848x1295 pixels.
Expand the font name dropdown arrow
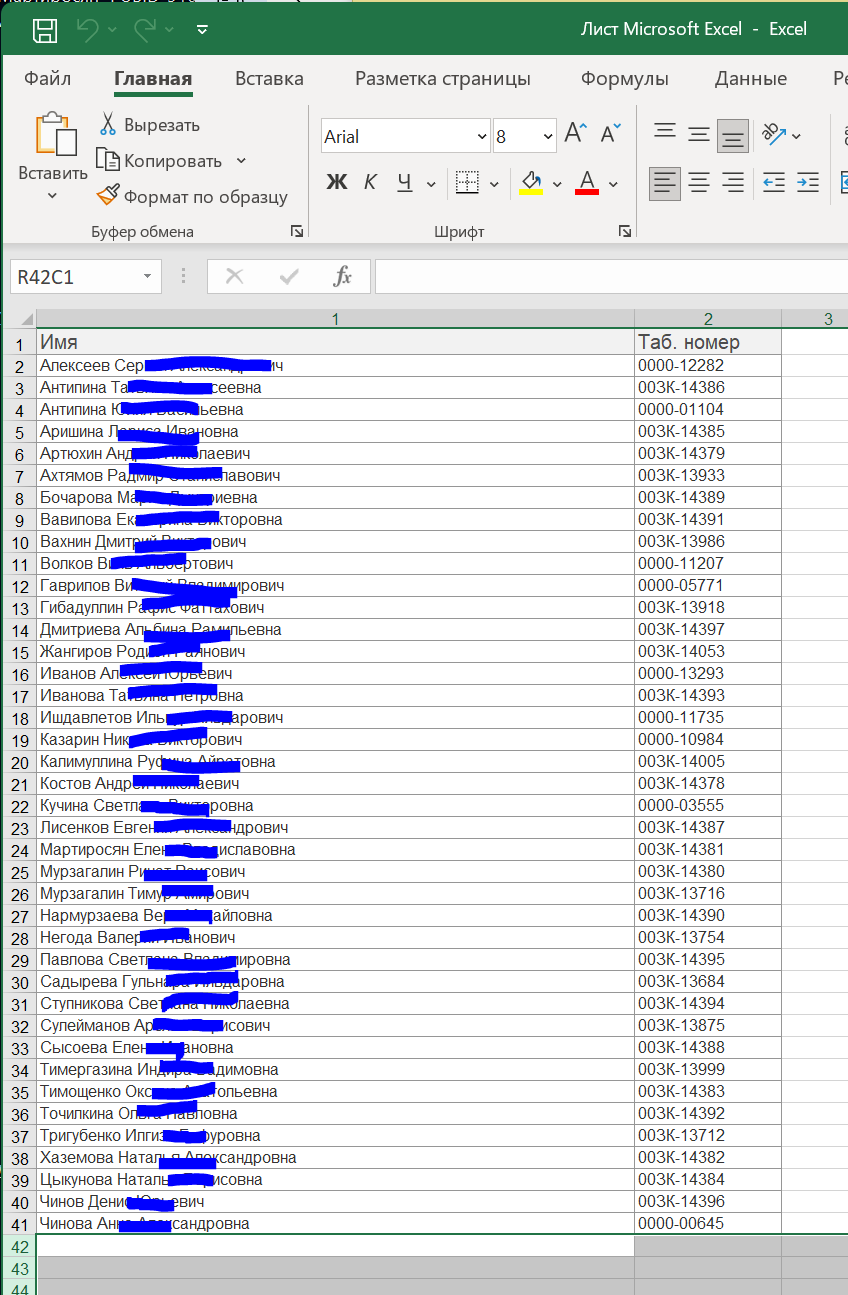tap(480, 137)
